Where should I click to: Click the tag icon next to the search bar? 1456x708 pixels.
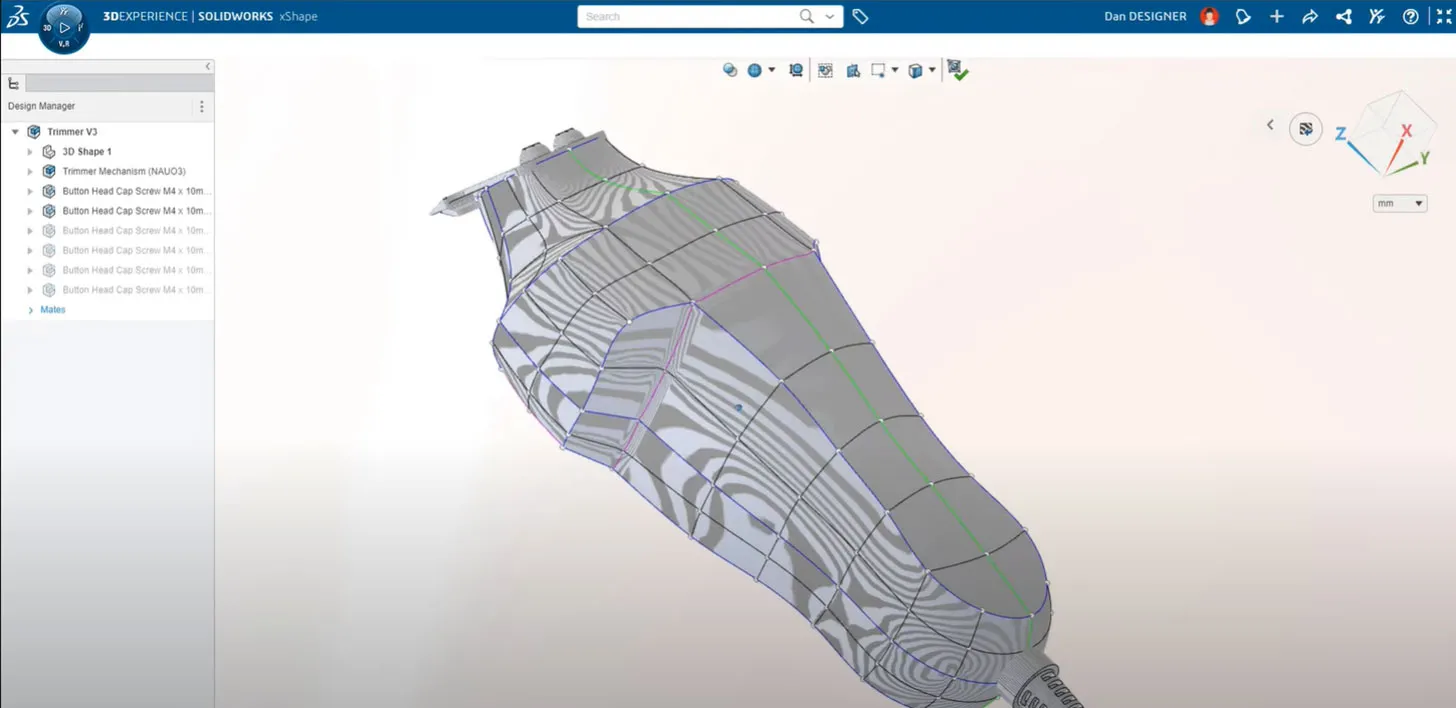point(860,16)
